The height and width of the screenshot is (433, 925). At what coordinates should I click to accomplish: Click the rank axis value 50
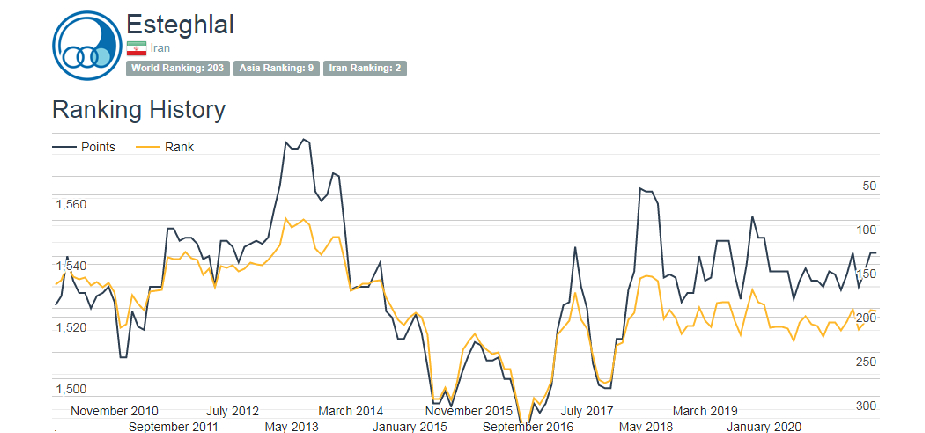click(870, 186)
